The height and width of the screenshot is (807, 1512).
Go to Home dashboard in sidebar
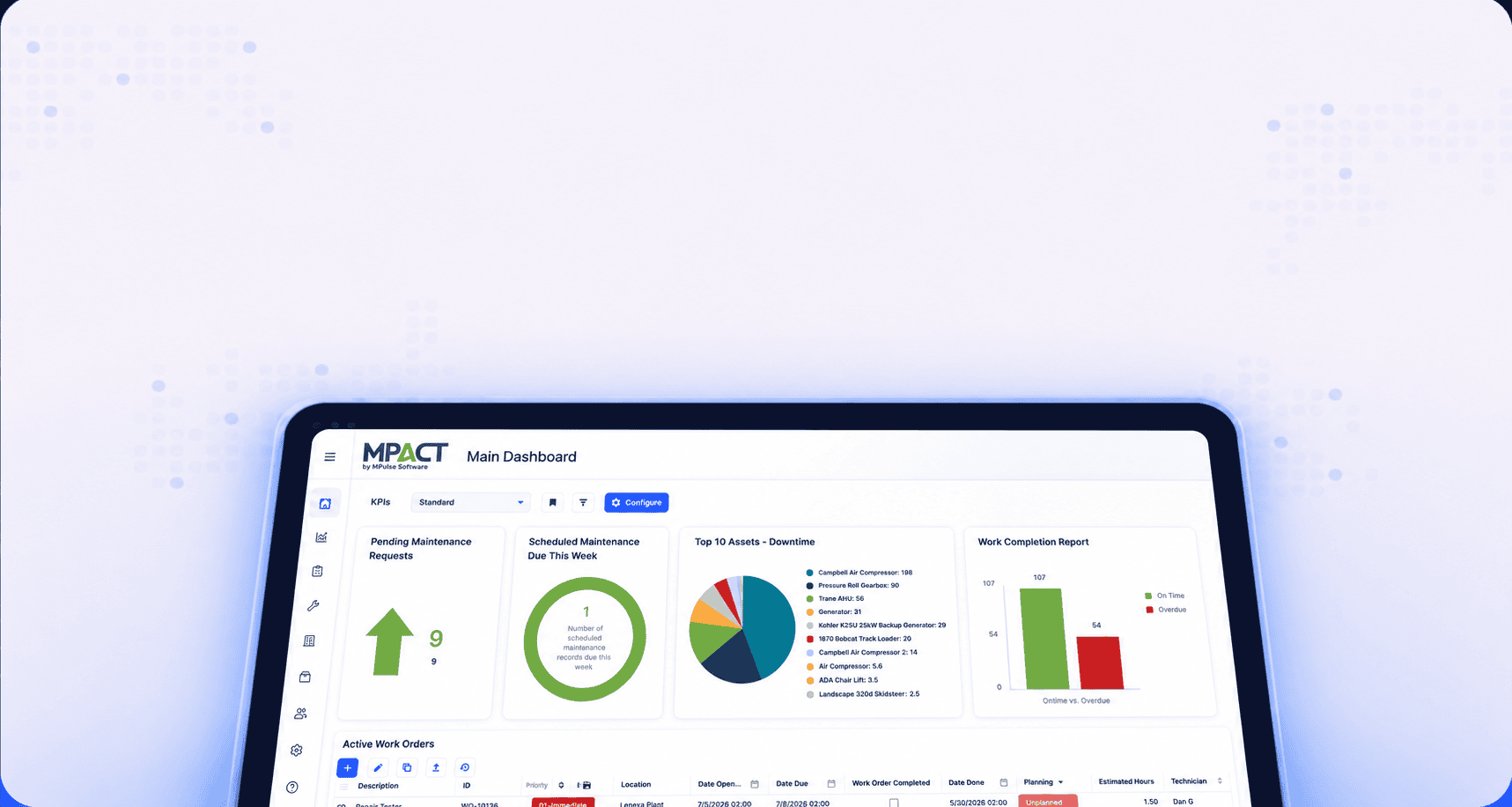(325, 503)
